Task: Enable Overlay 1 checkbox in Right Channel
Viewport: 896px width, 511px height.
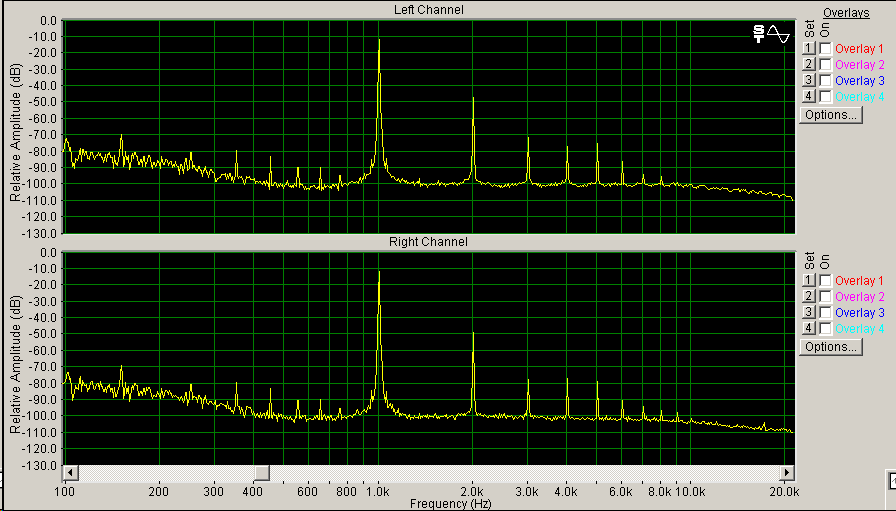Action: [x=825, y=281]
